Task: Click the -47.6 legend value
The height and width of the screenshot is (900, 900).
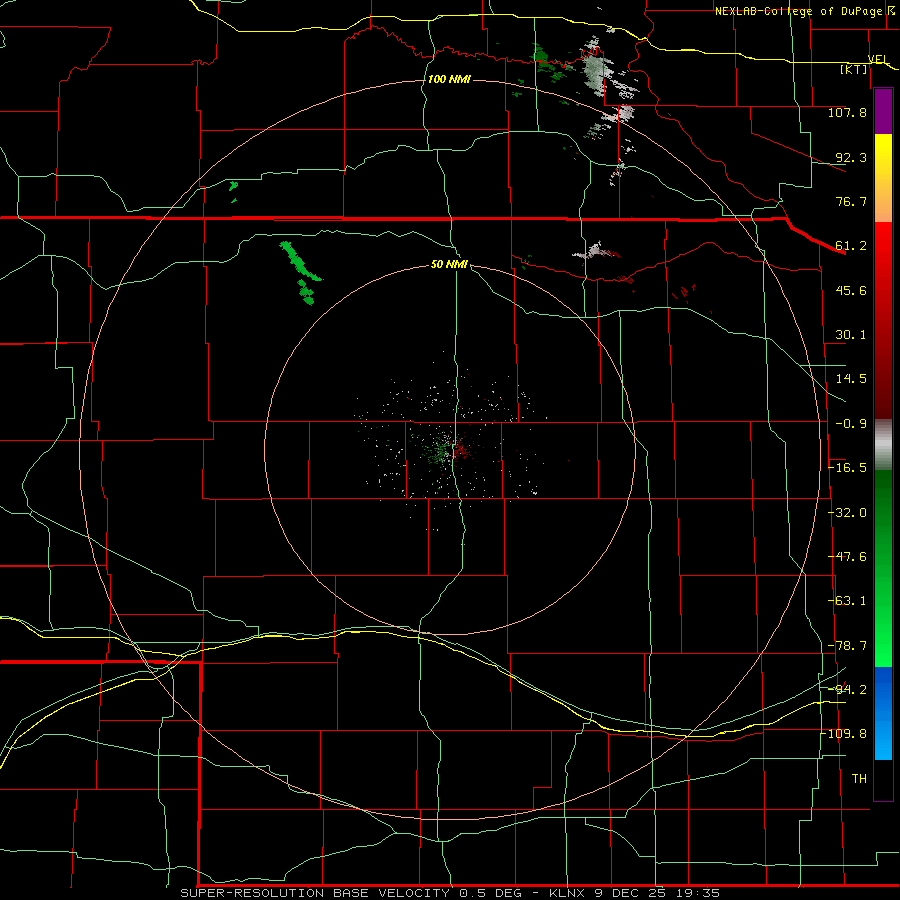Action: click(847, 557)
